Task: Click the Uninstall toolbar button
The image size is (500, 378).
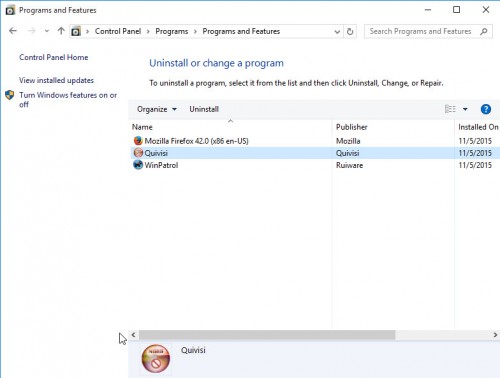Action: click(x=204, y=109)
